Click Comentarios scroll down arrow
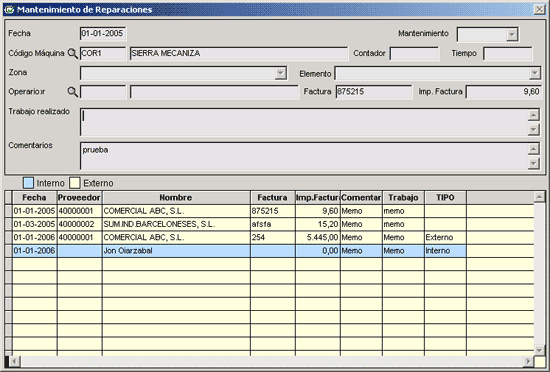This screenshot has width=550, height=372. click(534, 163)
